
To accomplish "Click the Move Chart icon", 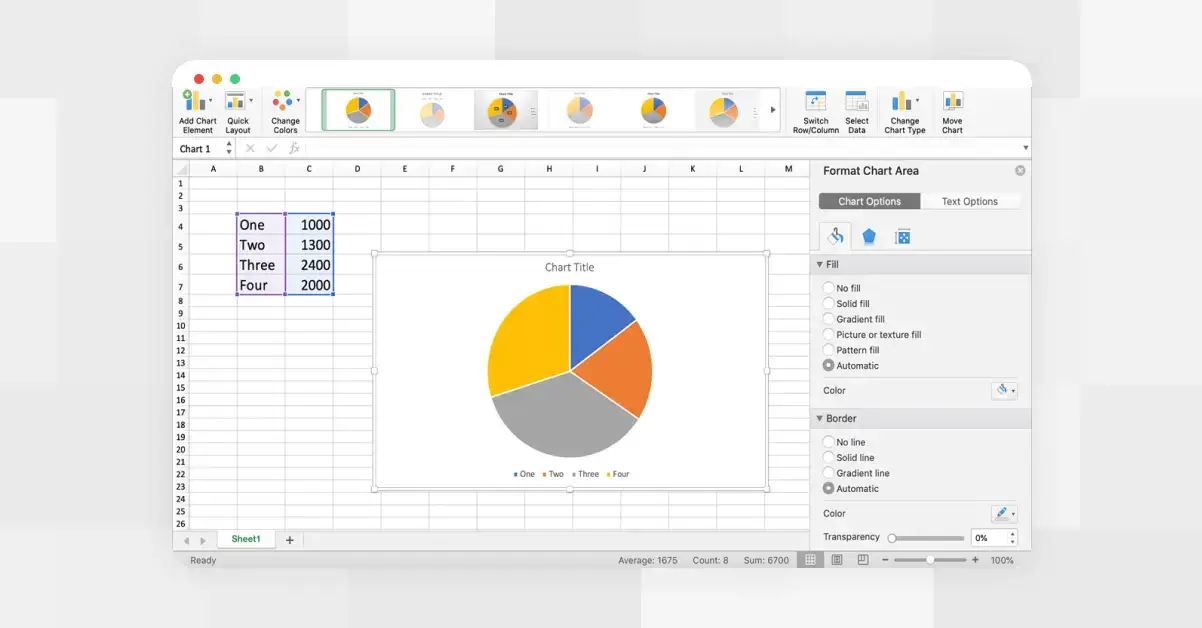I will click(951, 110).
